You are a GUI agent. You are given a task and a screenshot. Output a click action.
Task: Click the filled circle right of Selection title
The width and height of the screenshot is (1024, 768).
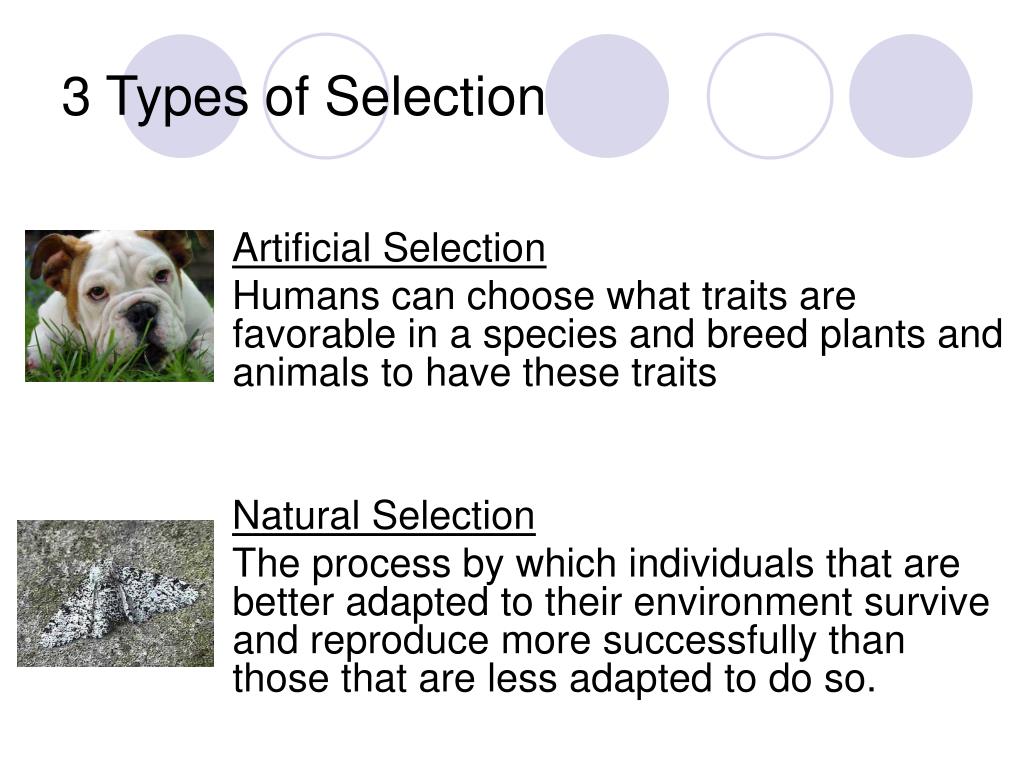(607, 96)
